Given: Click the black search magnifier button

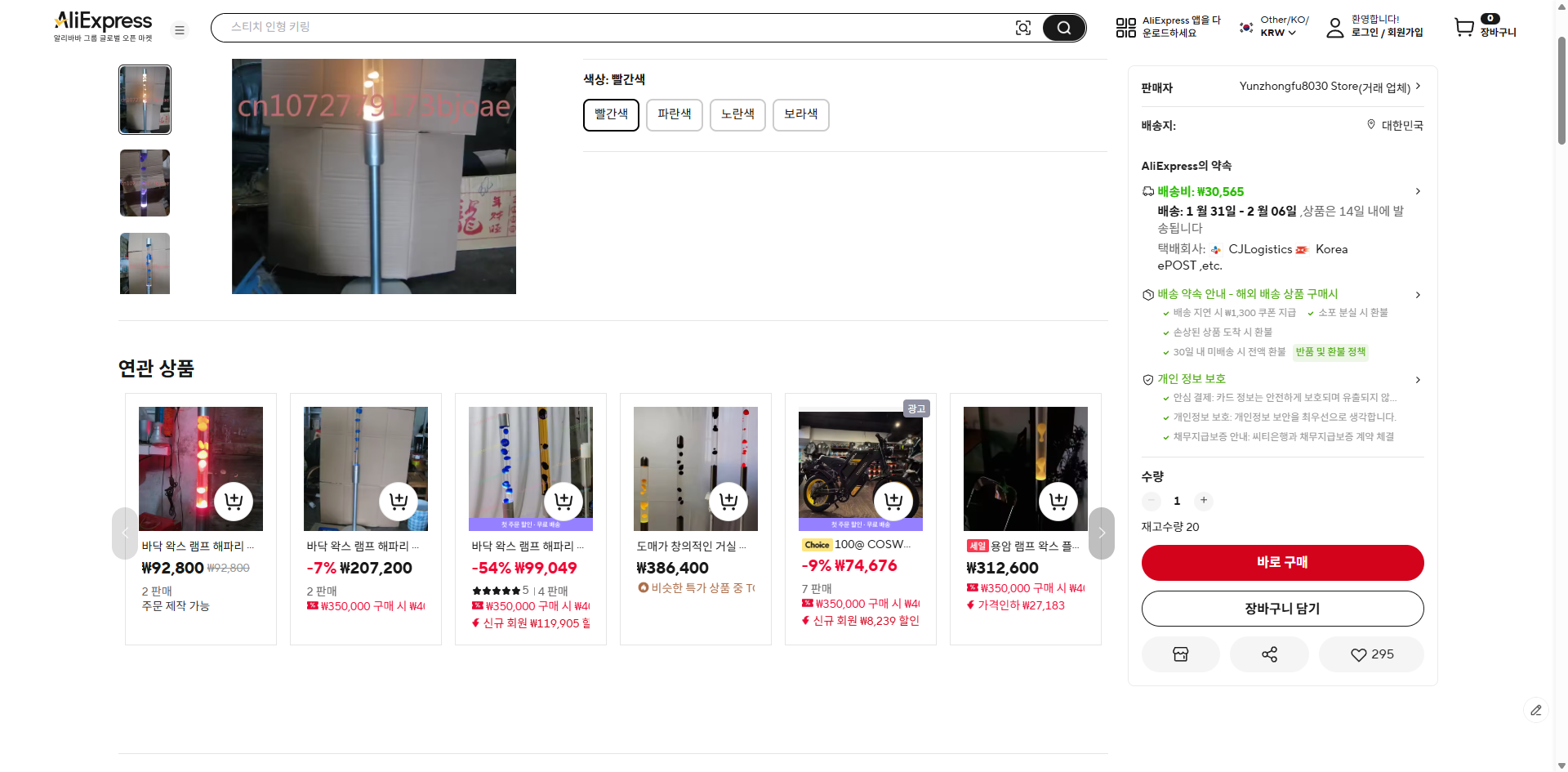Looking at the screenshot, I should coord(1063,28).
